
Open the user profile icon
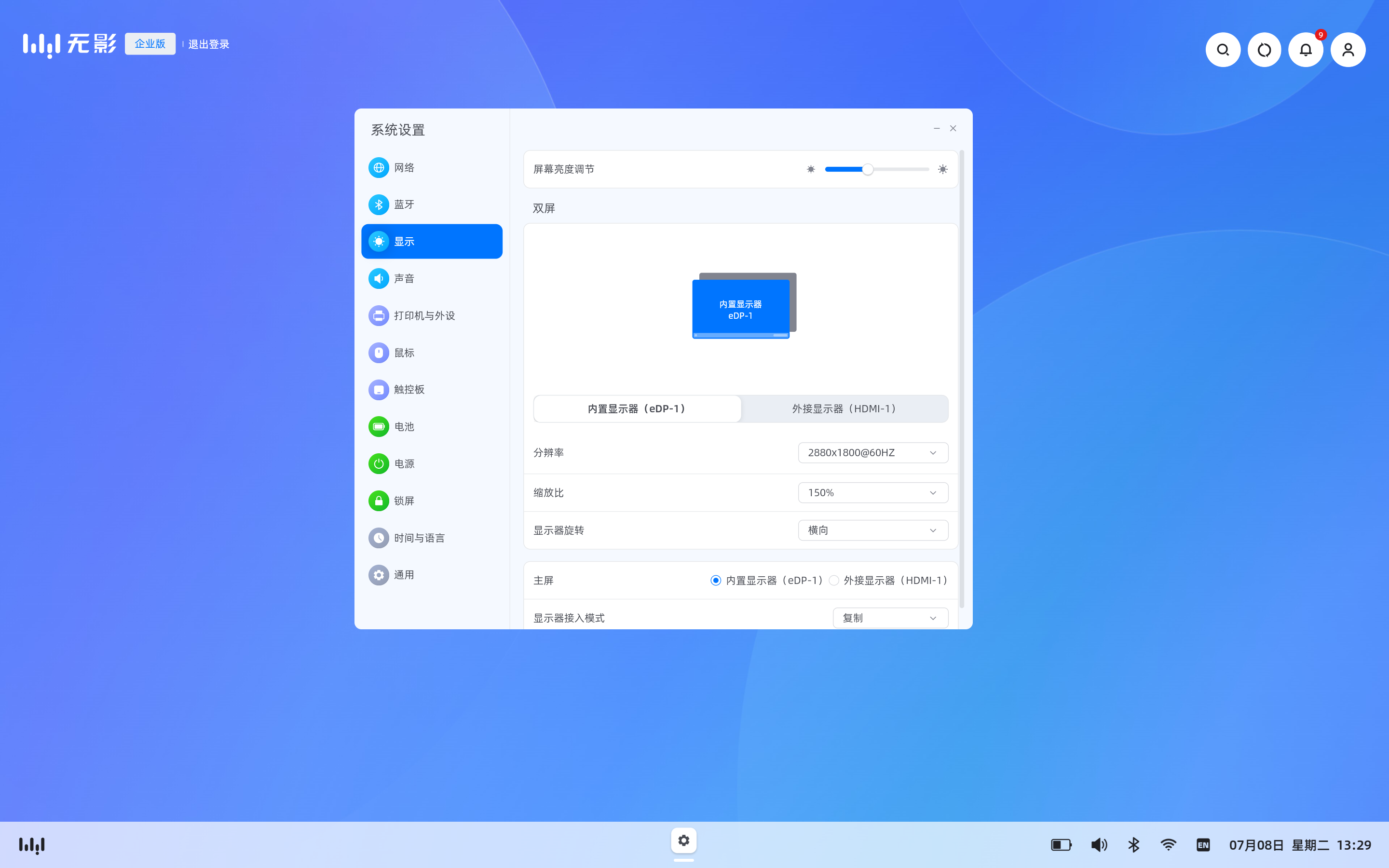tap(1348, 50)
